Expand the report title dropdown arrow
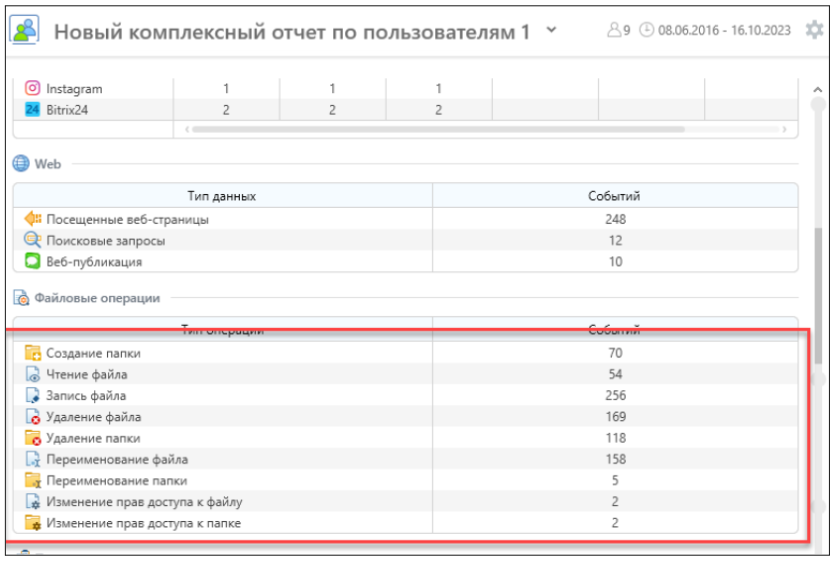Screen dimensions: 834x561 pos(551,30)
